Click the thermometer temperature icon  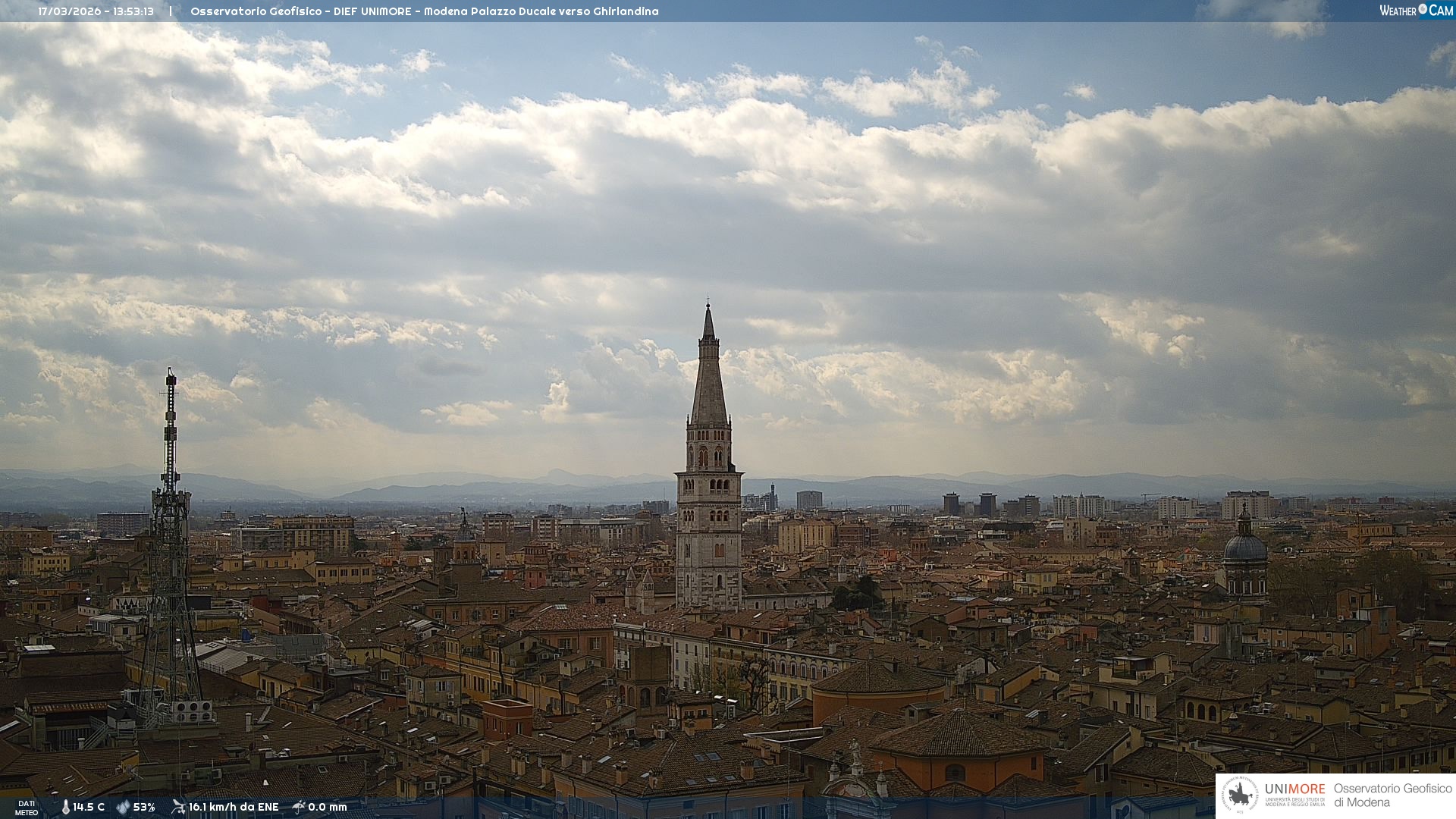(65, 807)
